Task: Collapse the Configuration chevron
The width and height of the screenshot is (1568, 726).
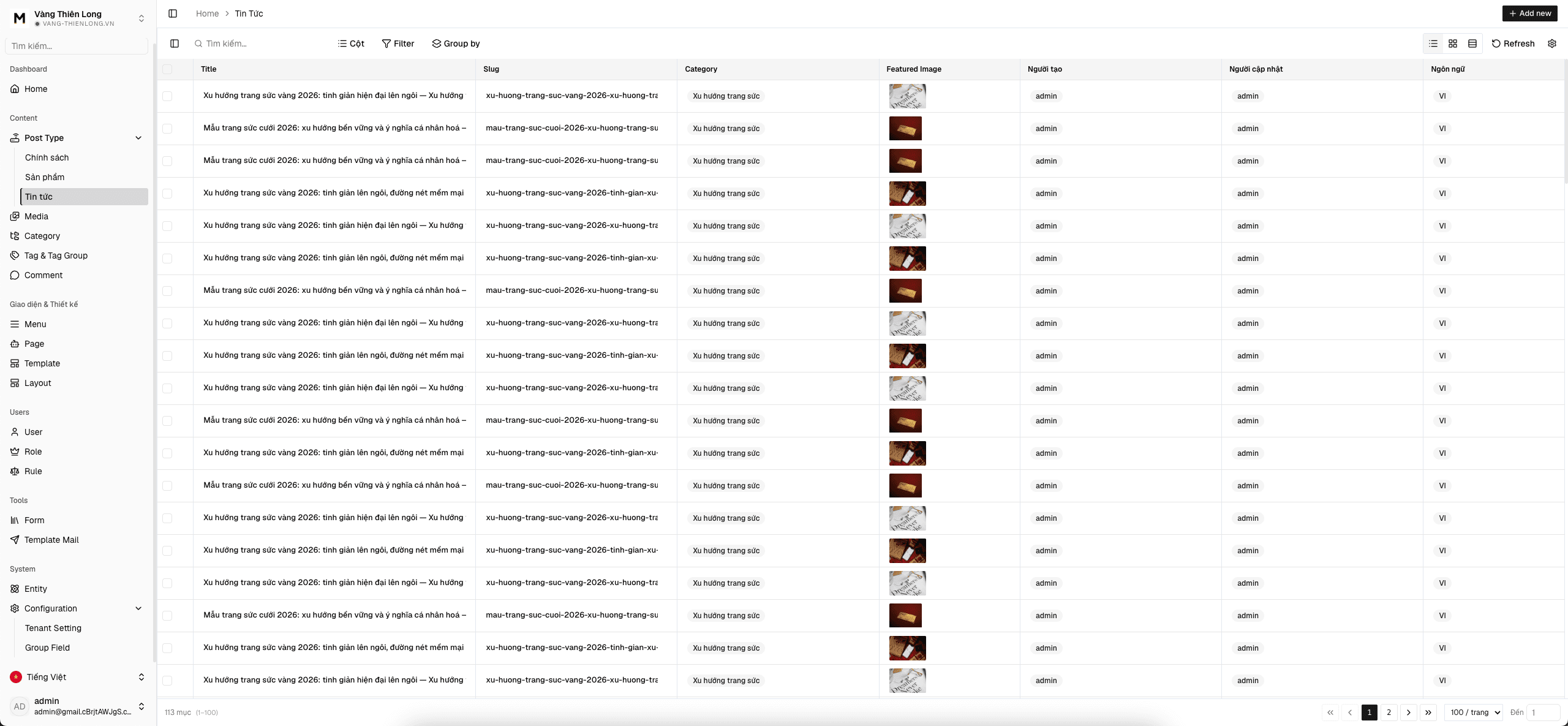Action: click(138, 608)
